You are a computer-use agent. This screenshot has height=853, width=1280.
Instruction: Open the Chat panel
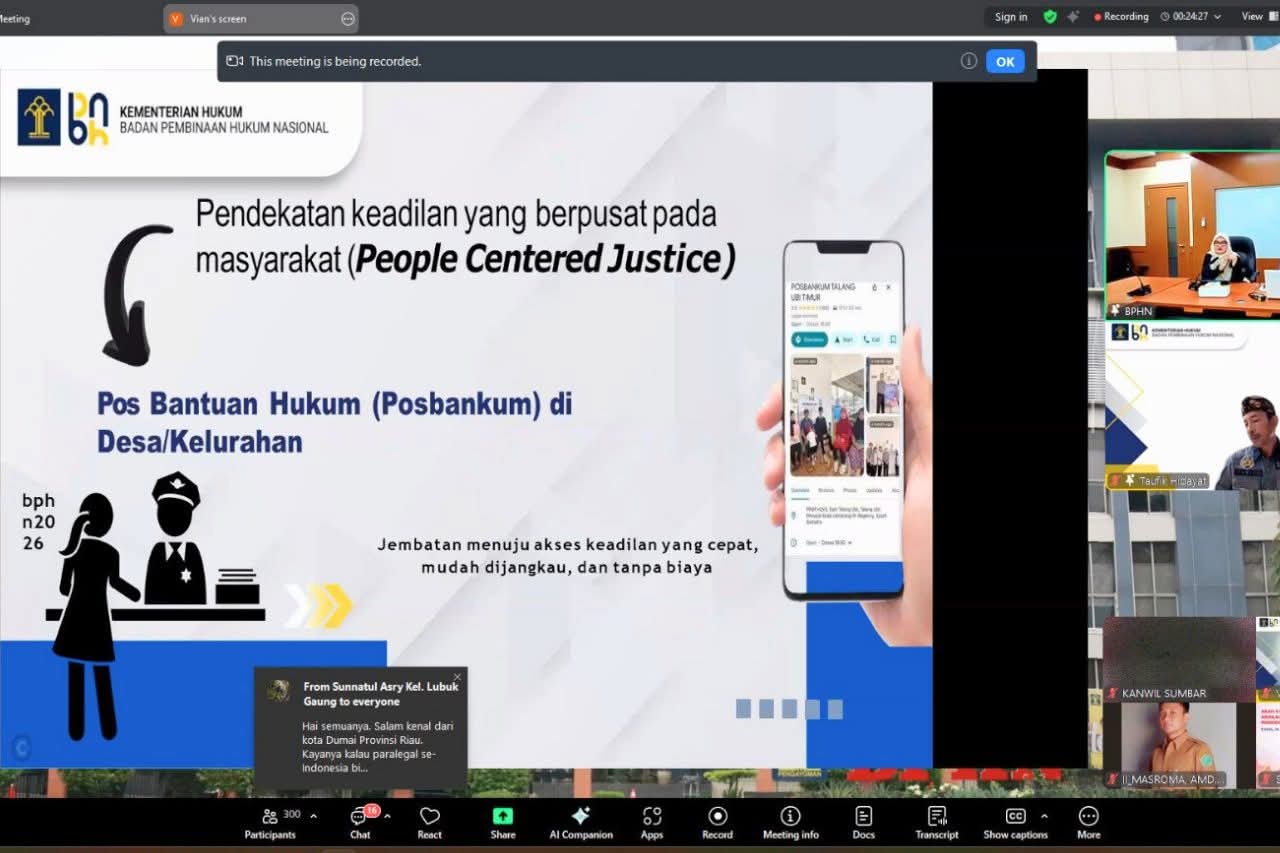point(359,820)
